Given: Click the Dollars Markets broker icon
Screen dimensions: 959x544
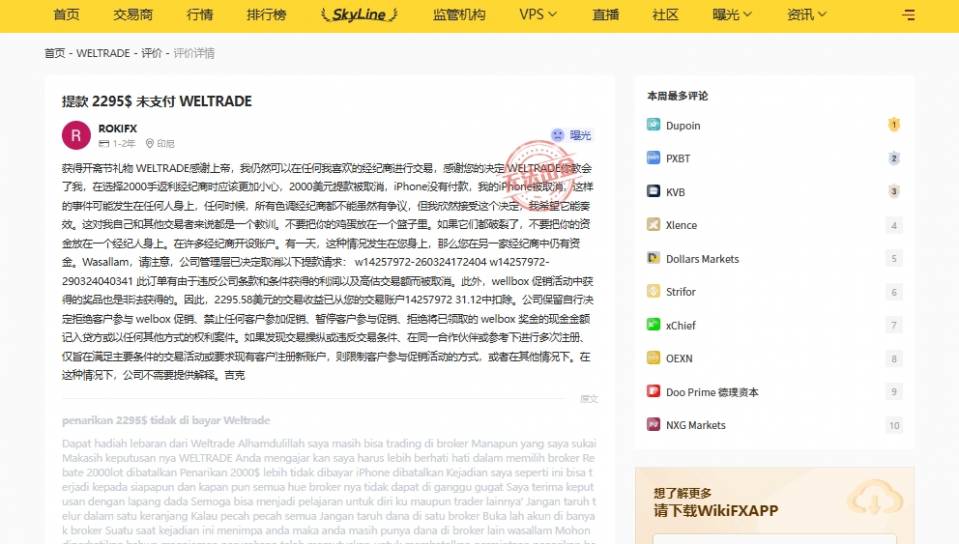Looking at the screenshot, I should click(x=653, y=258).
